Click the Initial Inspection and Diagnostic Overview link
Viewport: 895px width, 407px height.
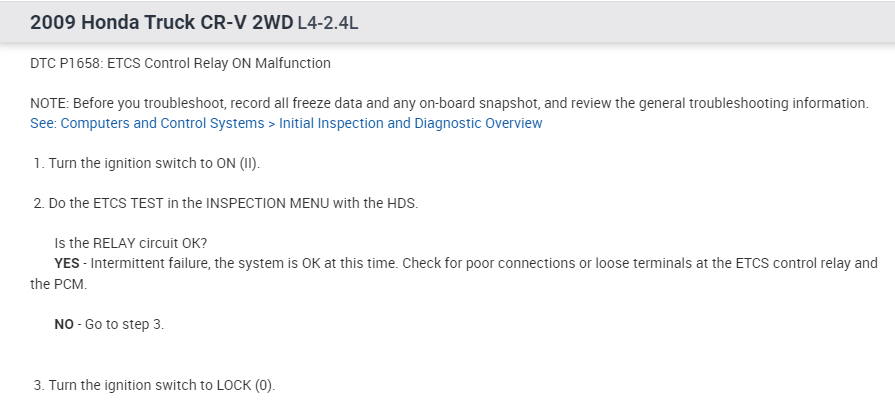410,123
